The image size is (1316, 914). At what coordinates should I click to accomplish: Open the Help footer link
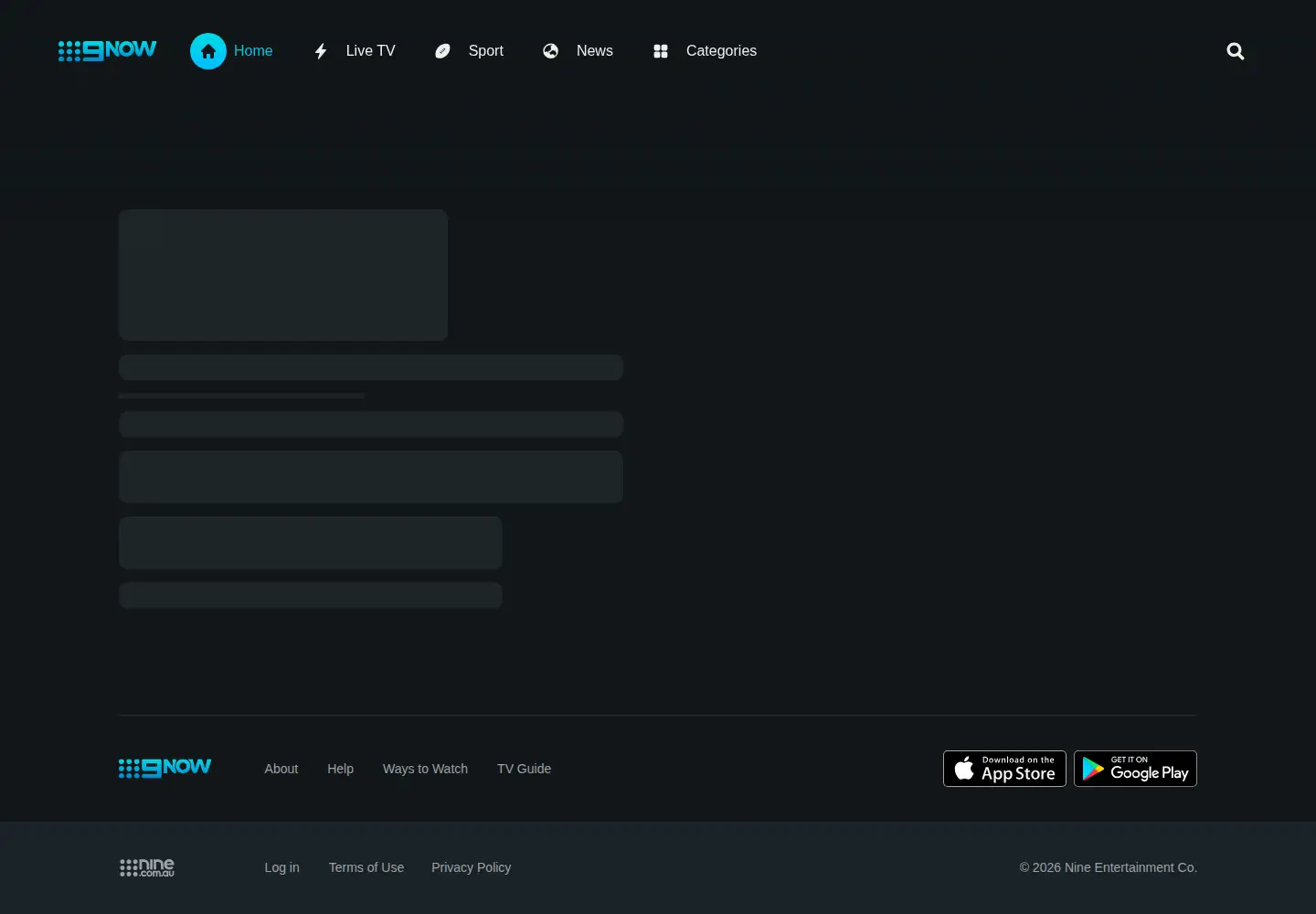[341, 769]
